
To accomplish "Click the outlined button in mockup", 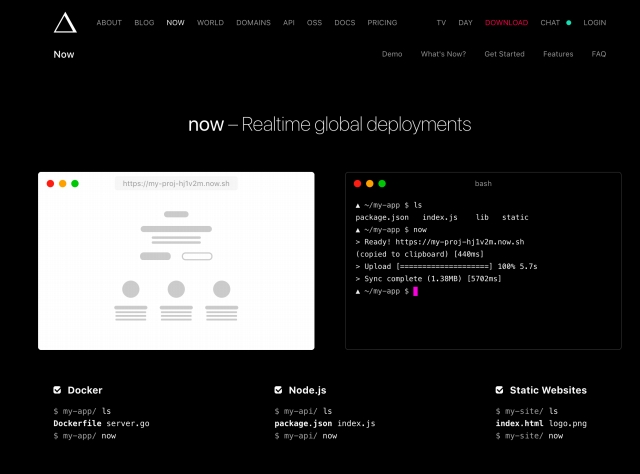I will pyautogui.click(x=197, y=256).
